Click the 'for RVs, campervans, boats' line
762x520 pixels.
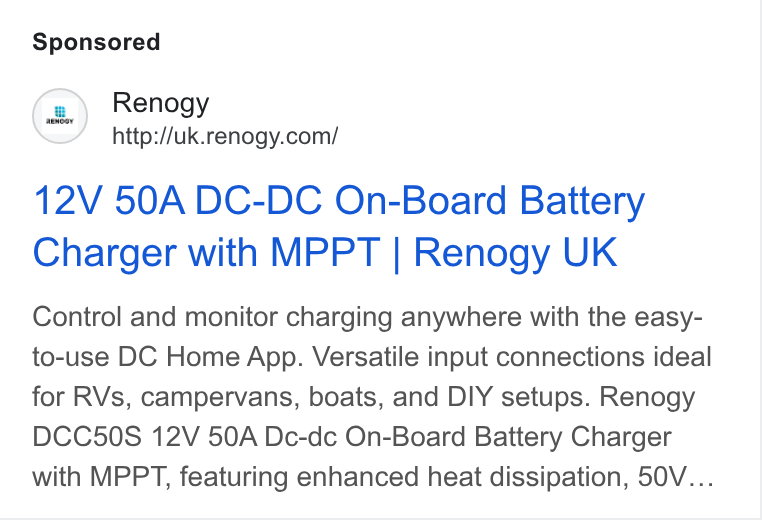[208, 397]
